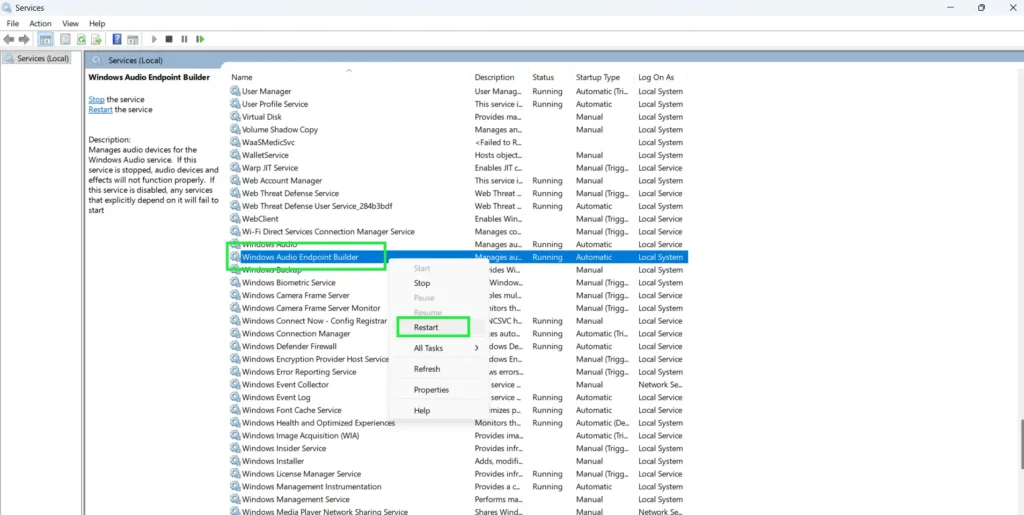
Task: Select Refresh in the context menu
Action: tap(427, 369)
